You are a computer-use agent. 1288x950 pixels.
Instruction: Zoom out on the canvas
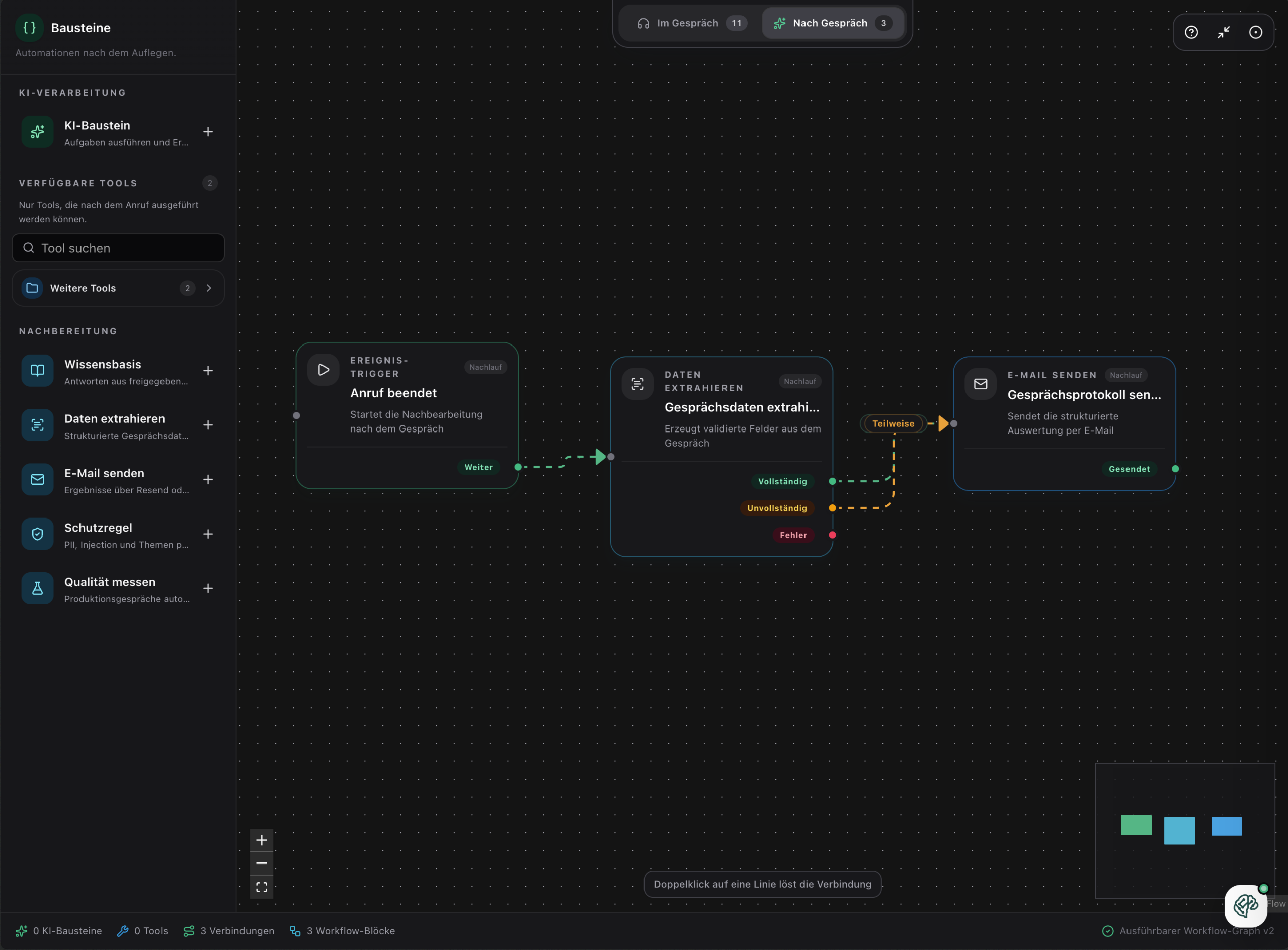(x=262, y=863)
